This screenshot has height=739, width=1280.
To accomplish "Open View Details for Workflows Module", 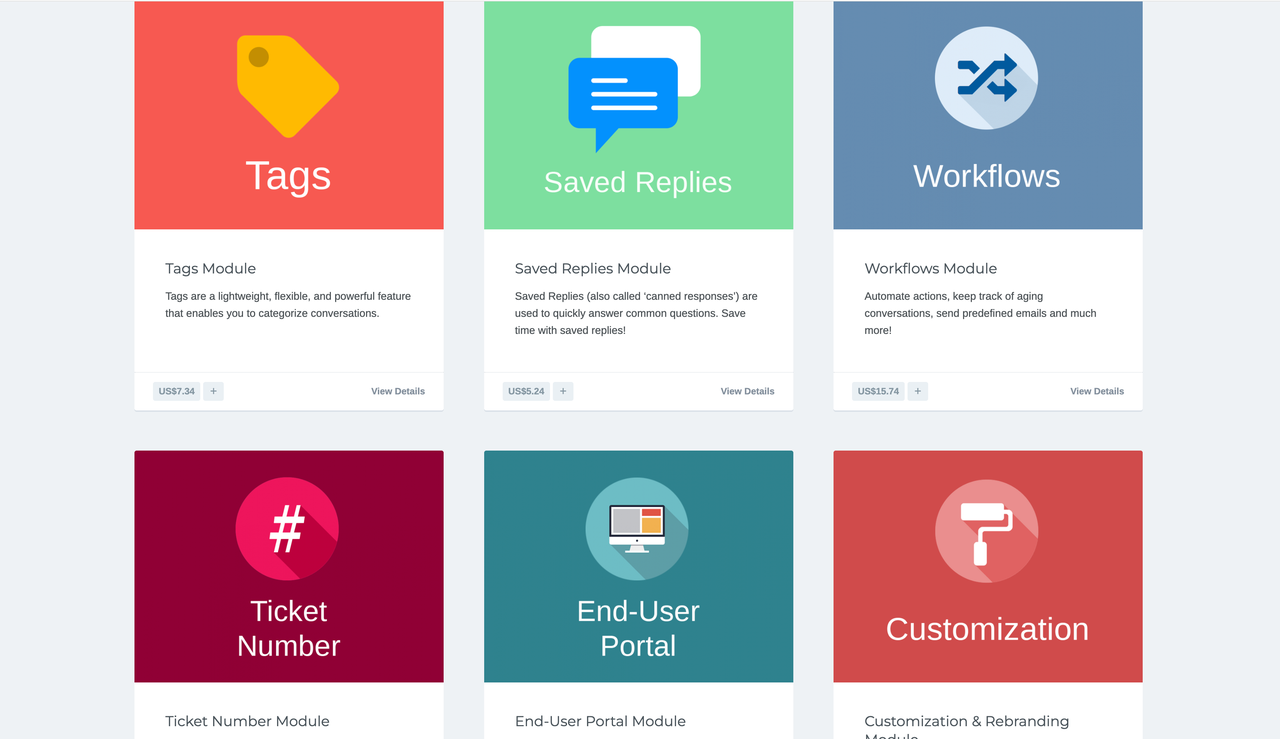I will pyautogui.click(x=1097, y=391).
